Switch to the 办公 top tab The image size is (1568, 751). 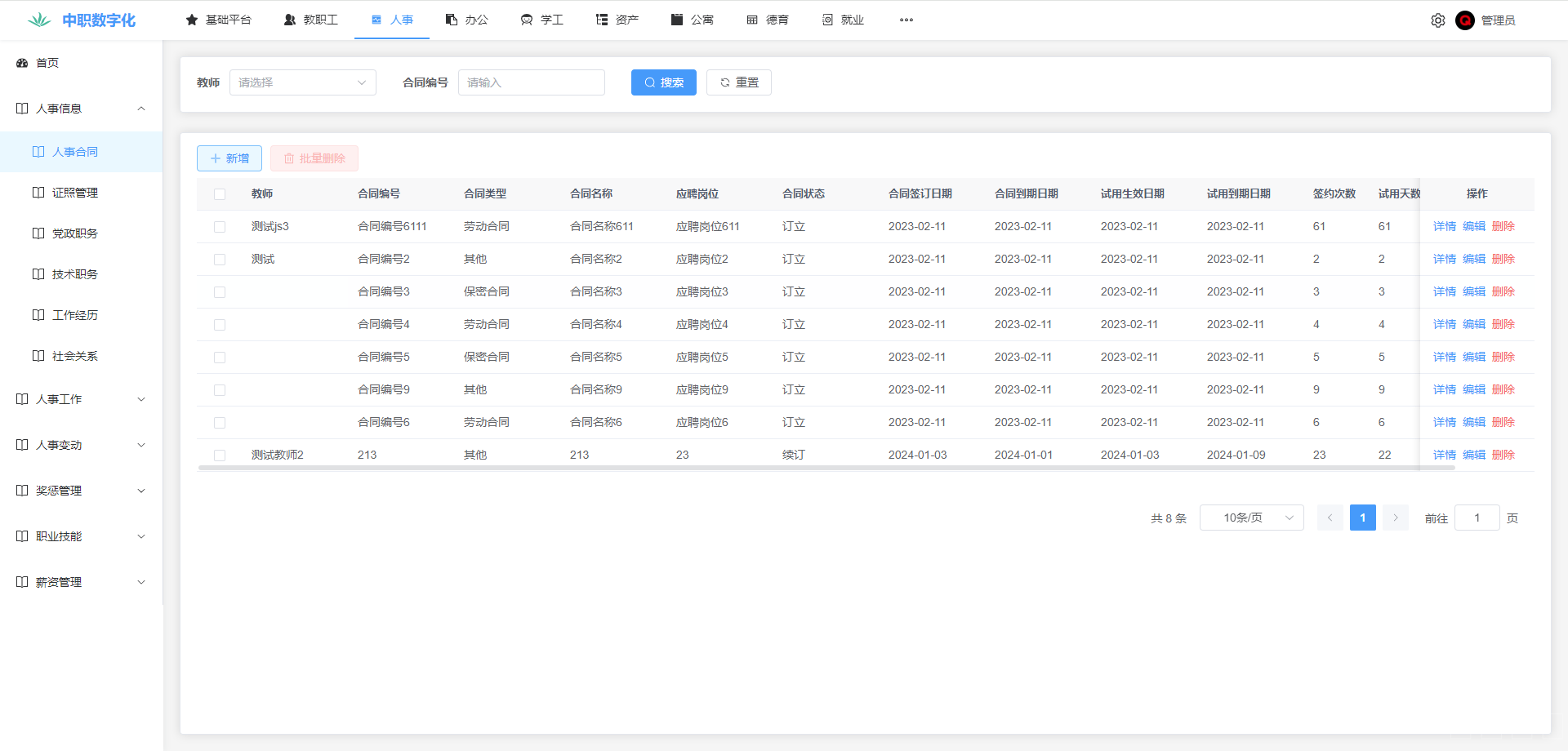click(467, 20)
